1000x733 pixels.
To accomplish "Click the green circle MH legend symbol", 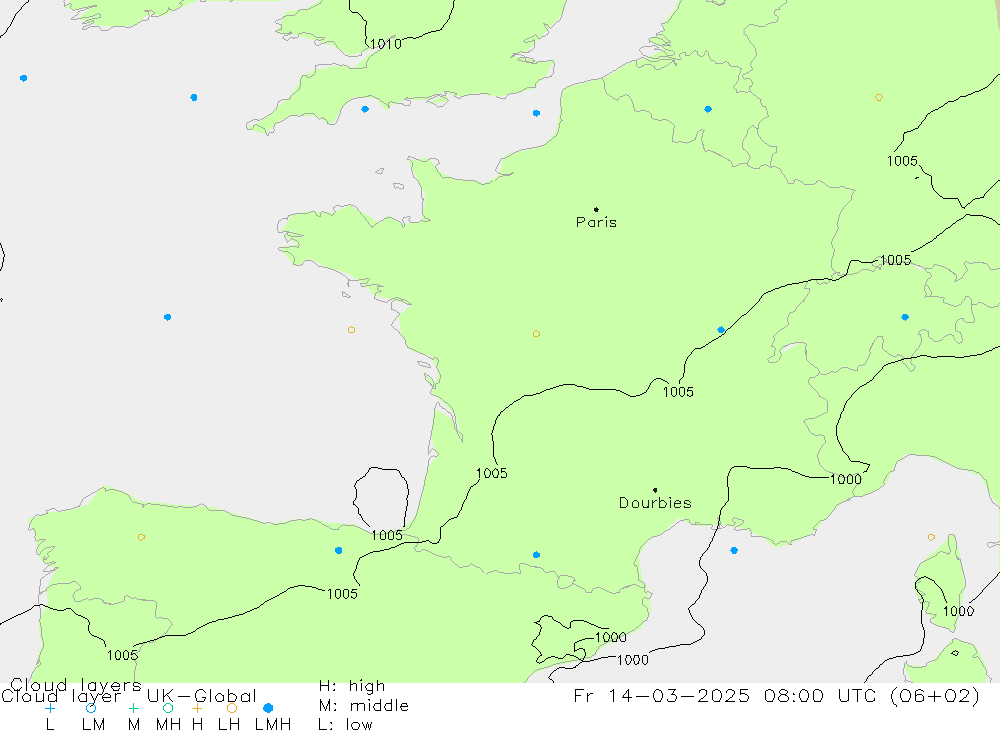I will pos(168,708).
